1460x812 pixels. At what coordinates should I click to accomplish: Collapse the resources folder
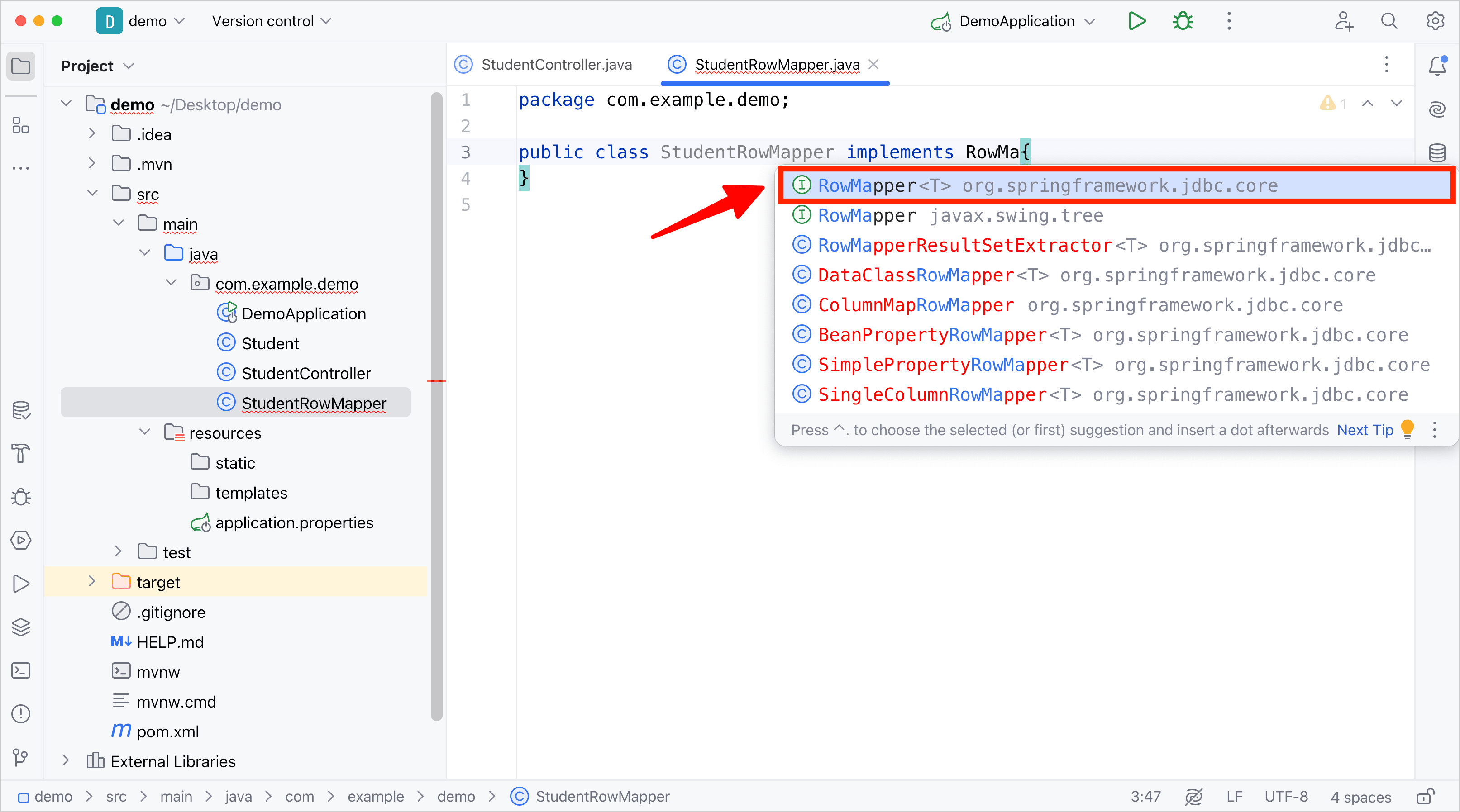pyautogui.click(x=144, y=432)
